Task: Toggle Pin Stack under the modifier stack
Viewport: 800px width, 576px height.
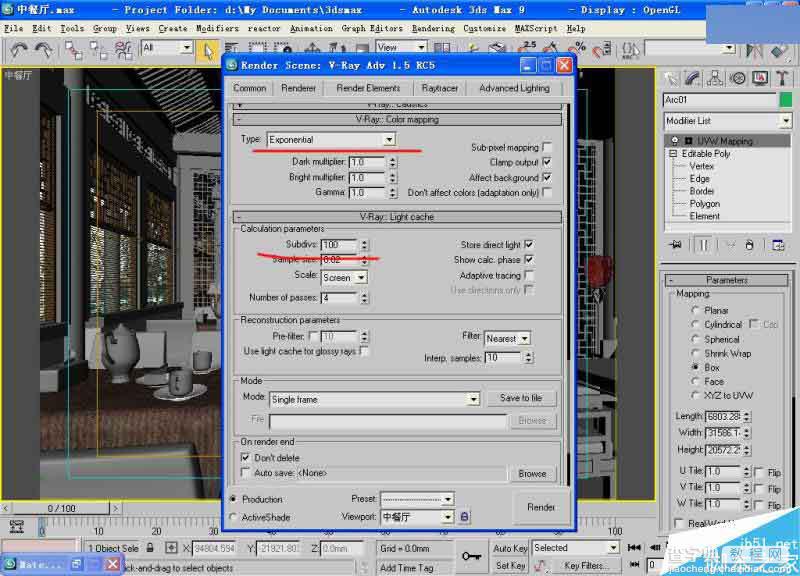Action: pyautogui.click(x=676, y=245)
